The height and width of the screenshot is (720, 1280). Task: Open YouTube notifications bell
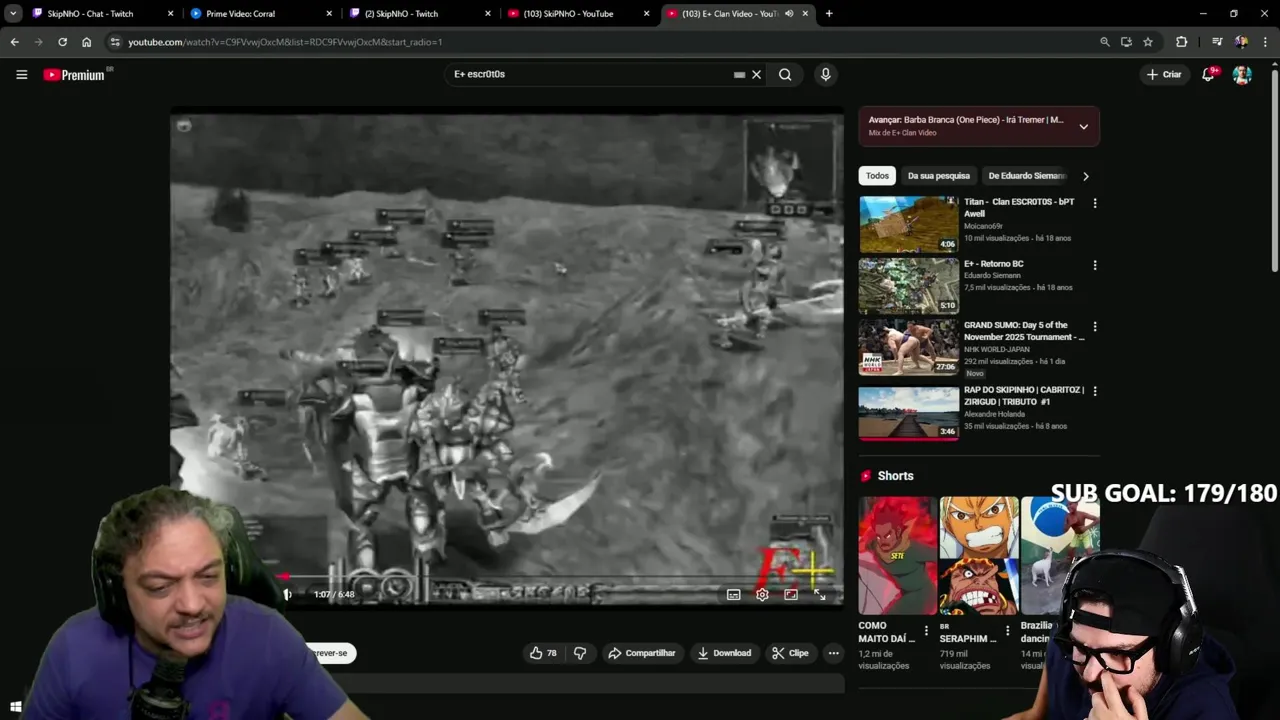(x=1208, y=74)
